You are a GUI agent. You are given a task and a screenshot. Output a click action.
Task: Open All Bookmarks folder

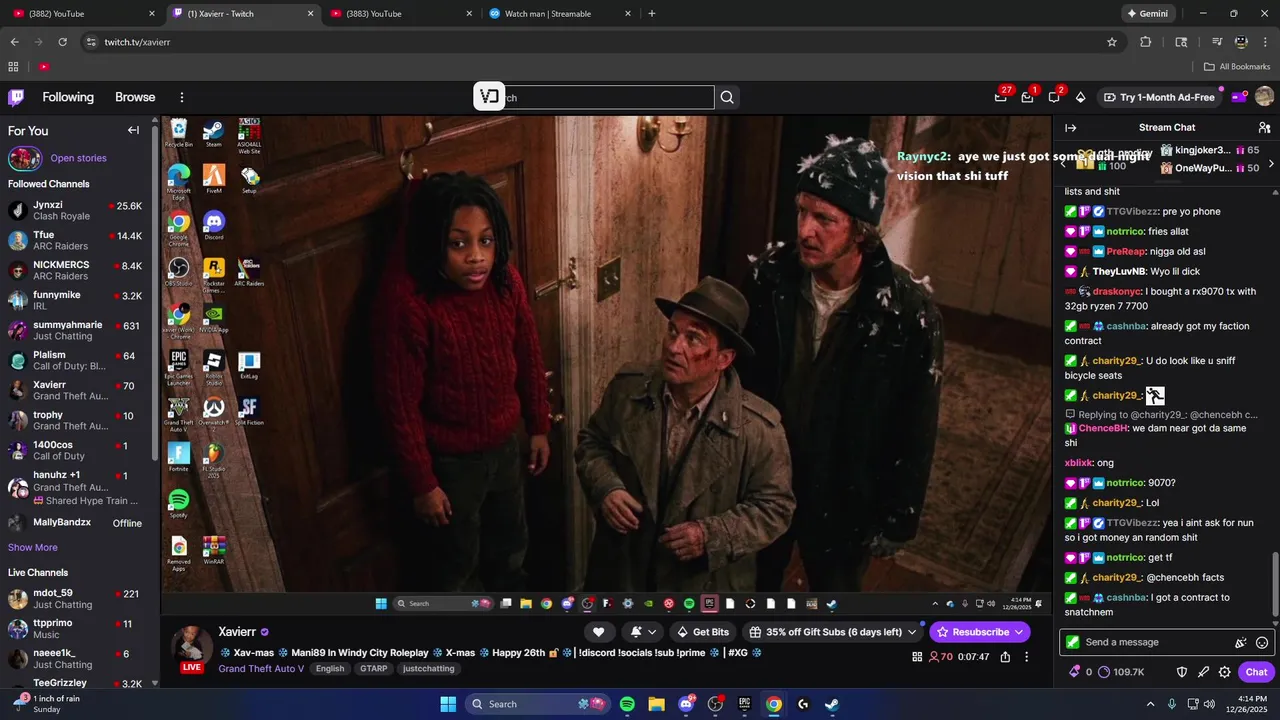[x=1237, y=67]
